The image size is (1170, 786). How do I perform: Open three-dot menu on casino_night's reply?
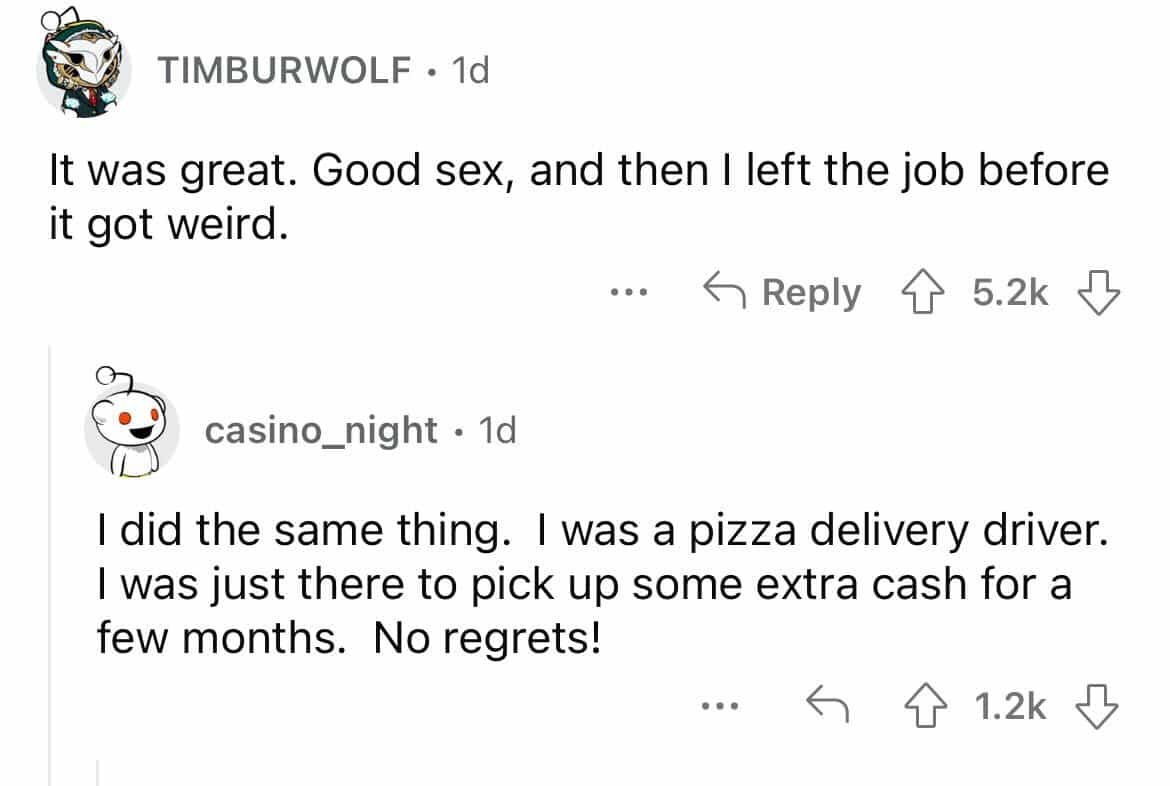(719, 708)
